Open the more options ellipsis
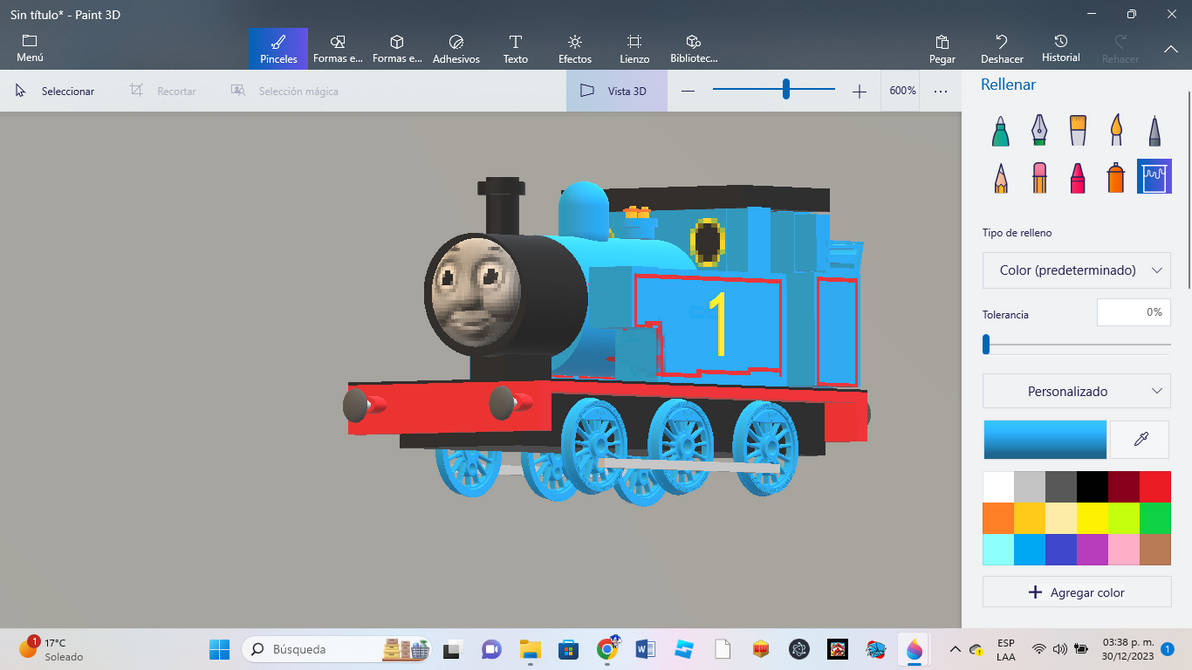 (940, 91)
